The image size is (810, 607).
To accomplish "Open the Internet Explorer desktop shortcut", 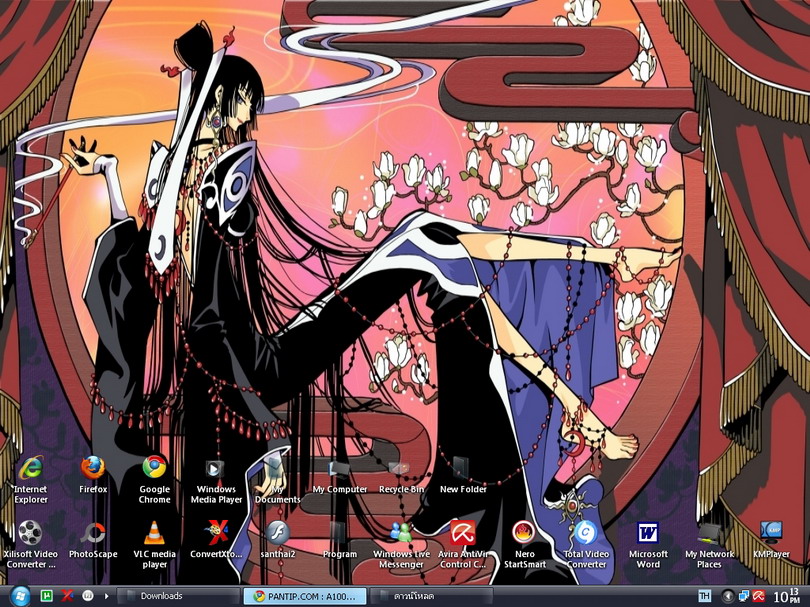I will pyautogui.click(x=31, y=480).
